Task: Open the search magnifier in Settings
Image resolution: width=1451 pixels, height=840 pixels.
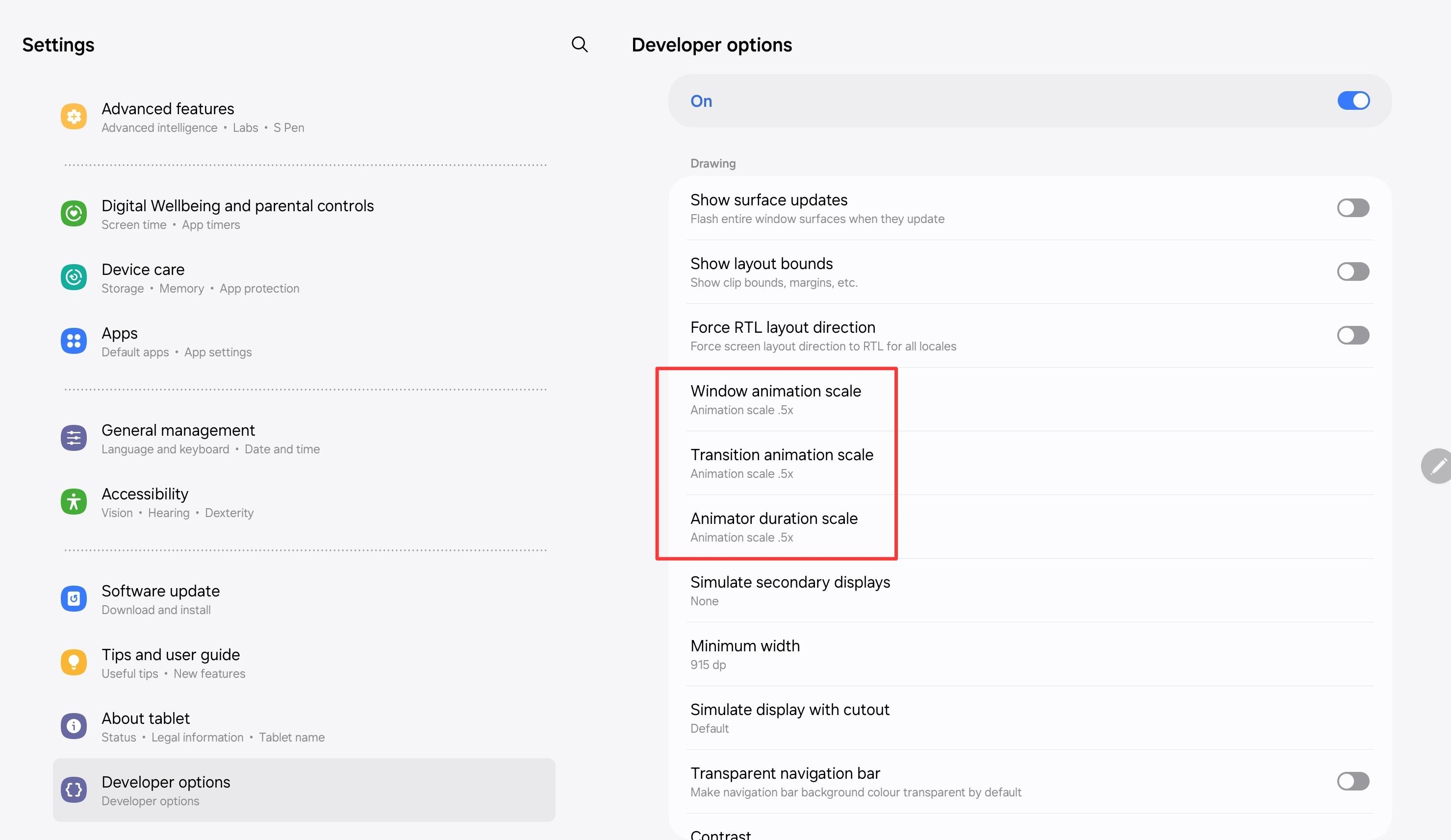Action: click(x=580, y=44)
